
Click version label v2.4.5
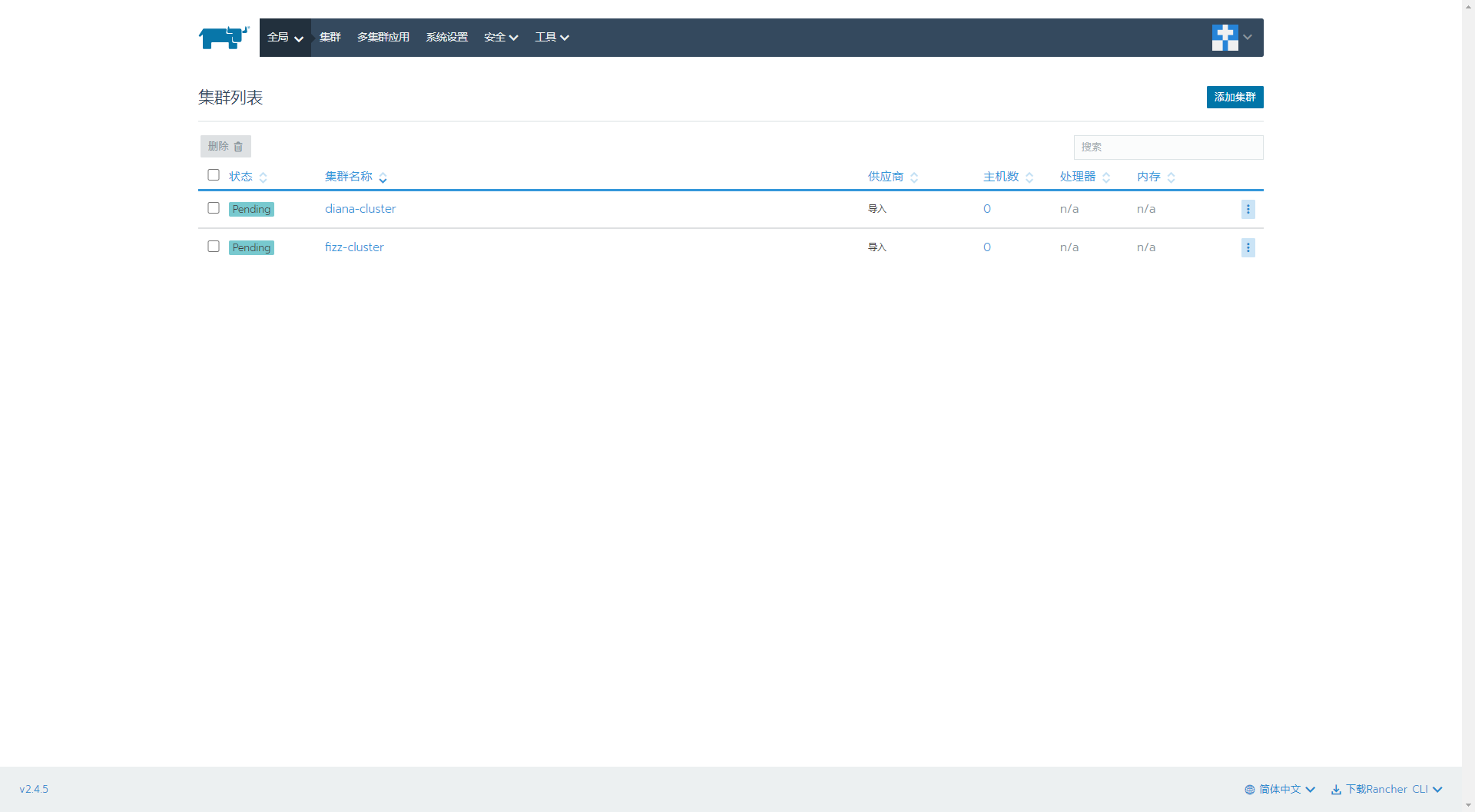click(x=34, y=789)
